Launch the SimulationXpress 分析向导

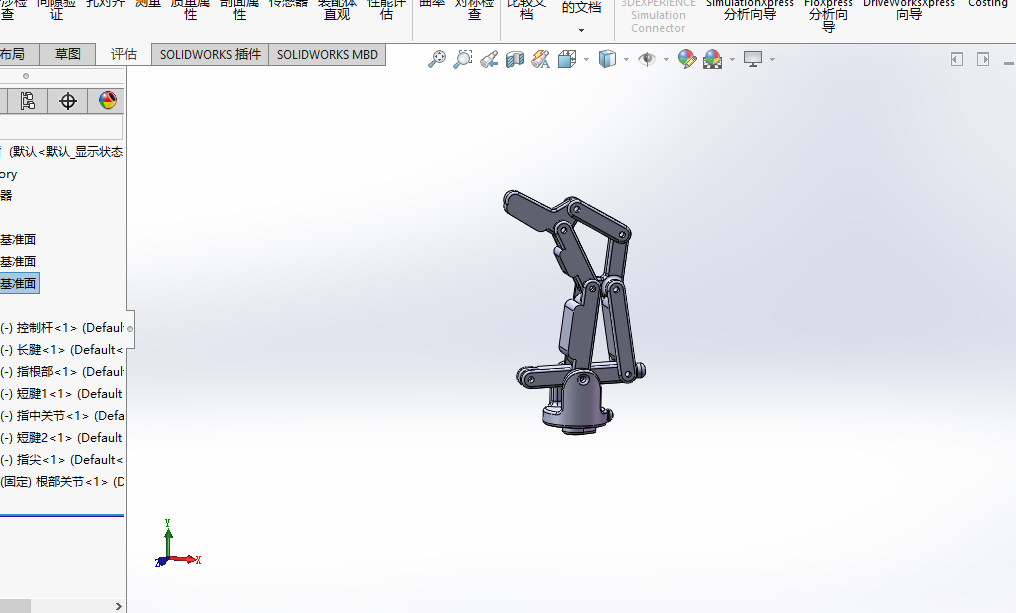[x=750, y=9]
